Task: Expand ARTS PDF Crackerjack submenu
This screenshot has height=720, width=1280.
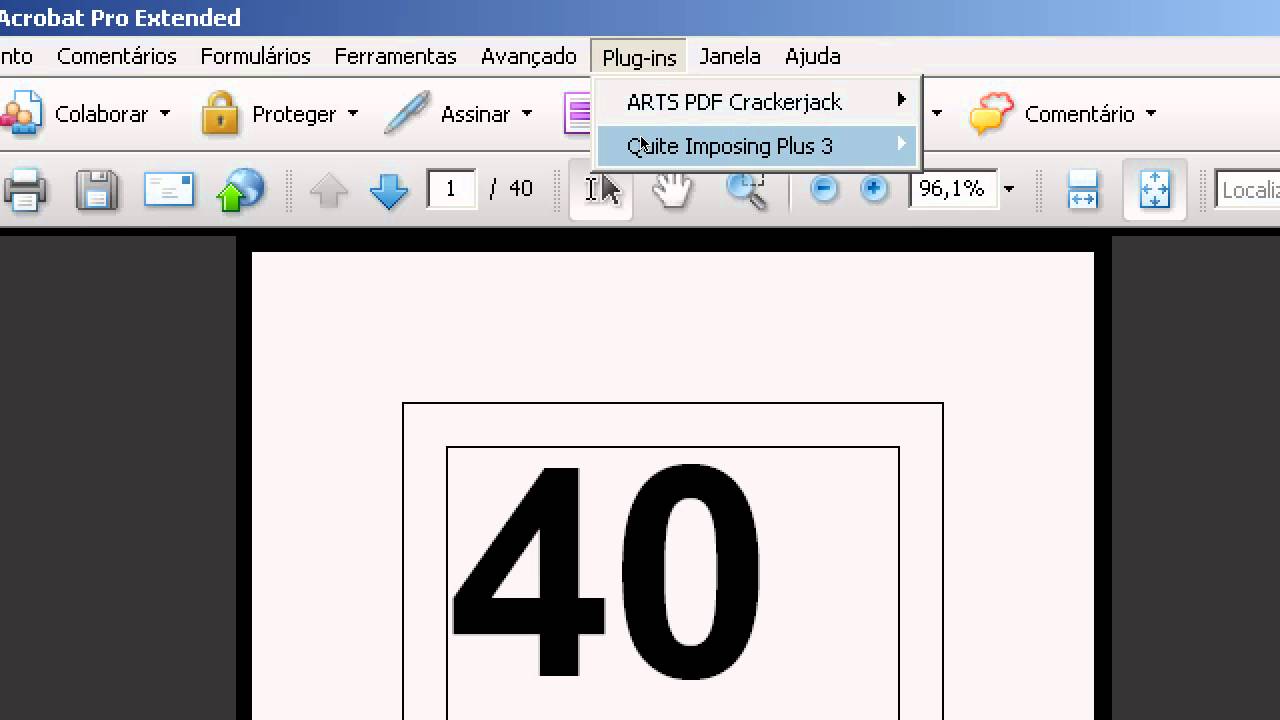Action: point(757,102)
